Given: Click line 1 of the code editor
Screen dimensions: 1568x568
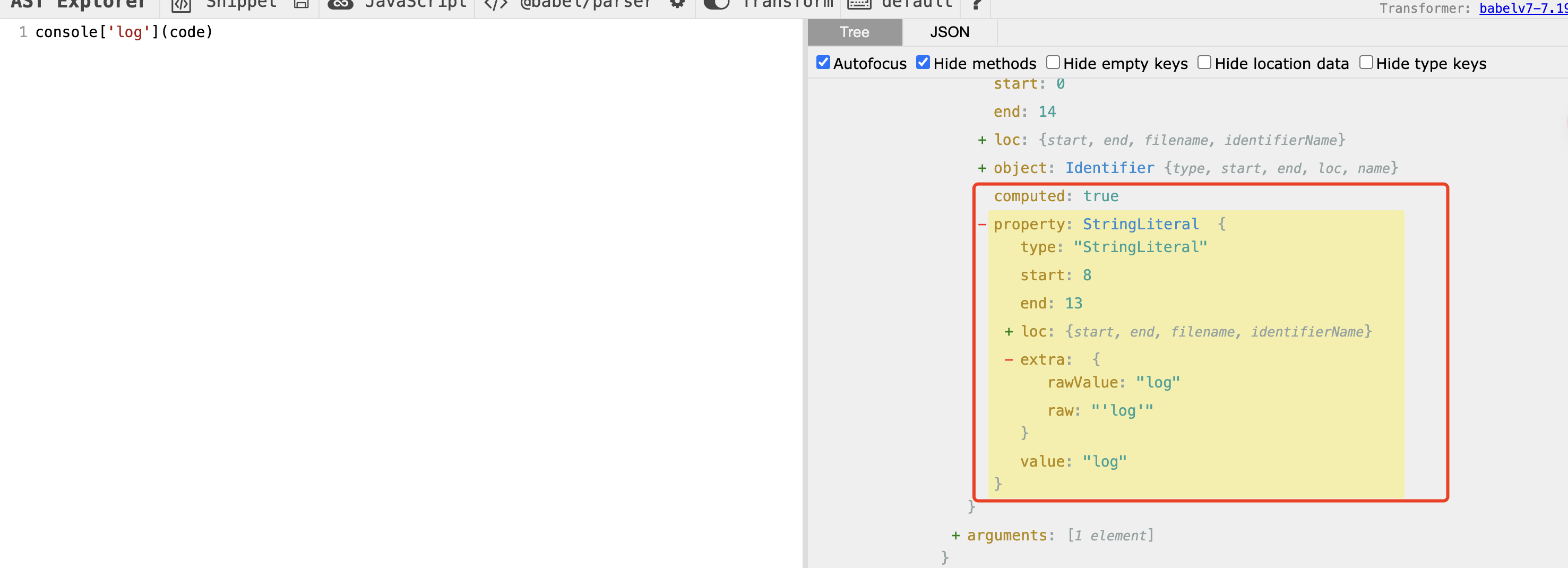Looking at the screenshot, I should point(124,32).
